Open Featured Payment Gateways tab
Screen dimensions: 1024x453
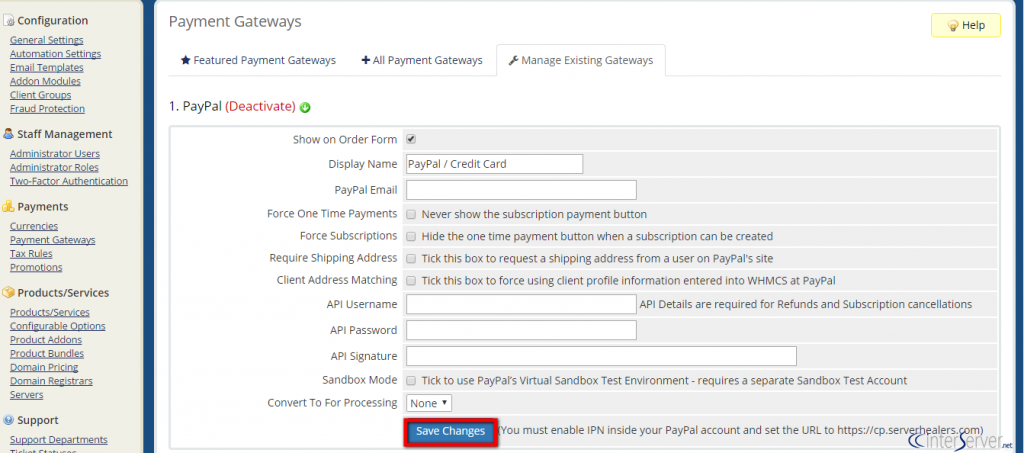click(258, 60)
